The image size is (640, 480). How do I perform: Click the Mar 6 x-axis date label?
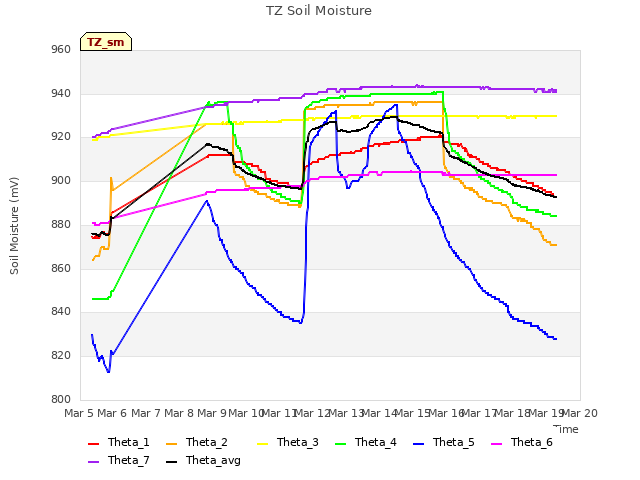(112, 413)
